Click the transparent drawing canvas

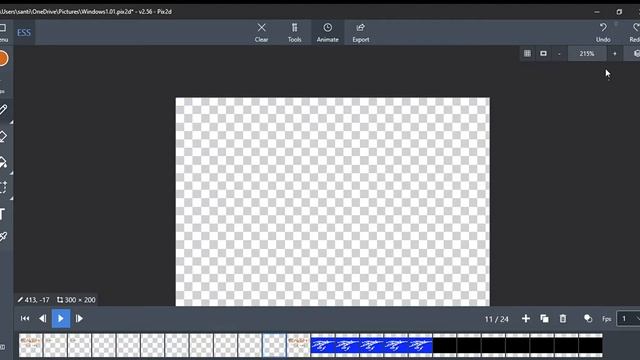pos(333,202)
